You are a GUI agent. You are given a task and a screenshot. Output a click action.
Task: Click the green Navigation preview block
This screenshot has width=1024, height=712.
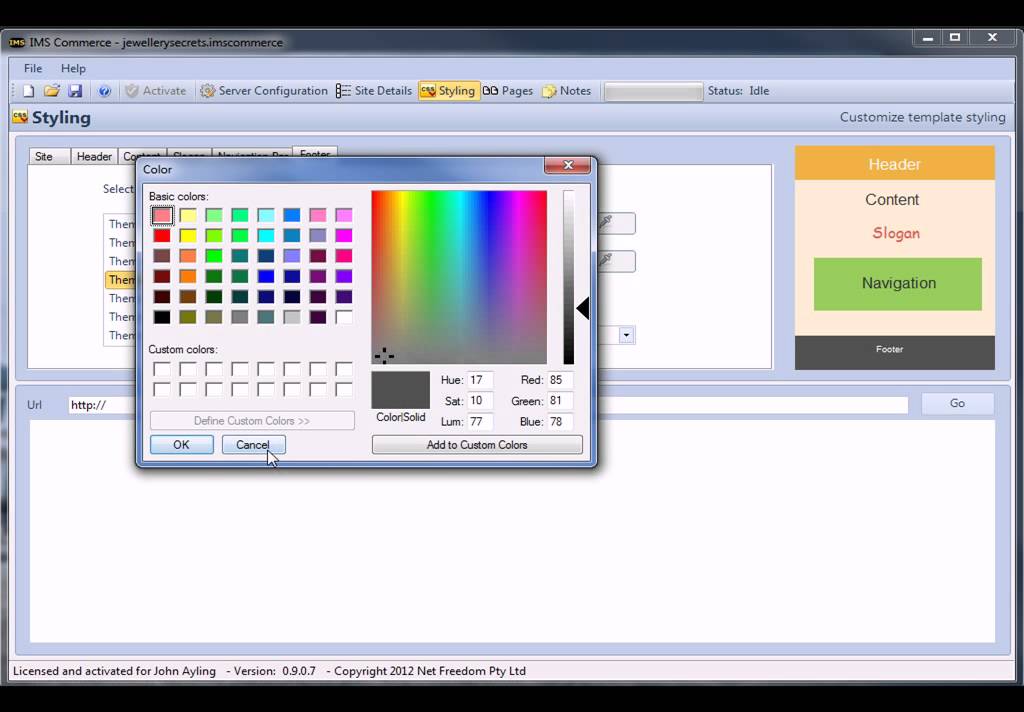(898, 283)
